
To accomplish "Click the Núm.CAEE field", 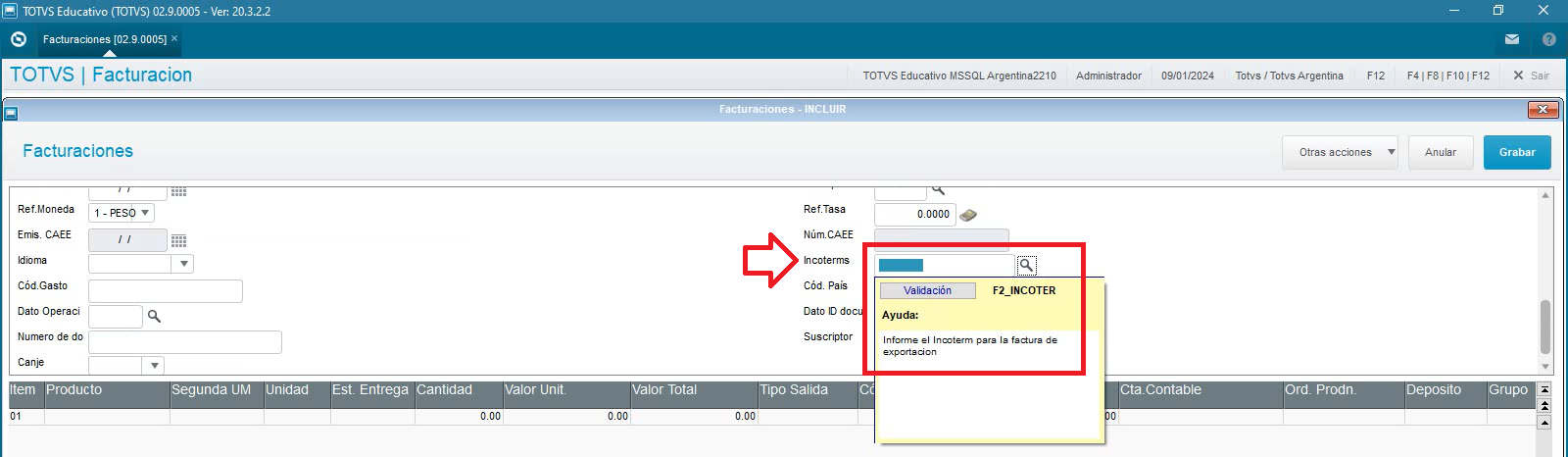I will pyautogui.click(x=941, y=239).
